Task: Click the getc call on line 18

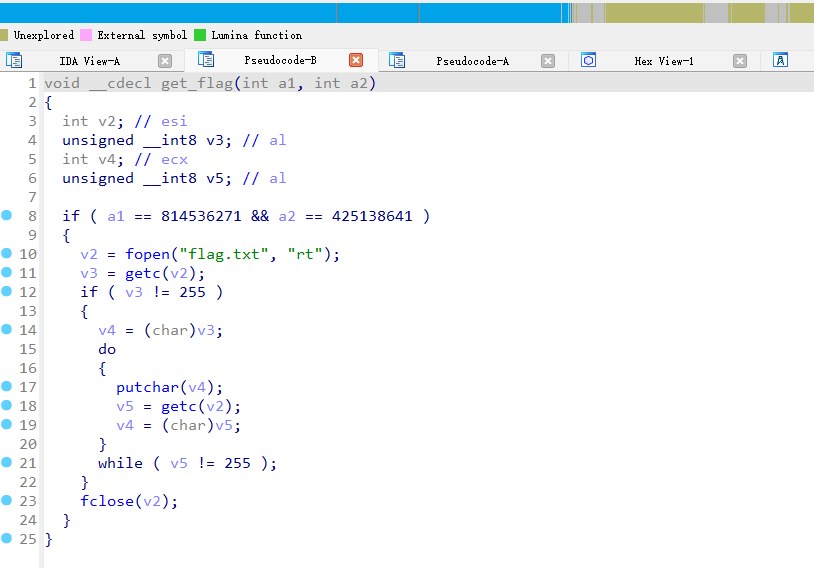Action: 179,407
